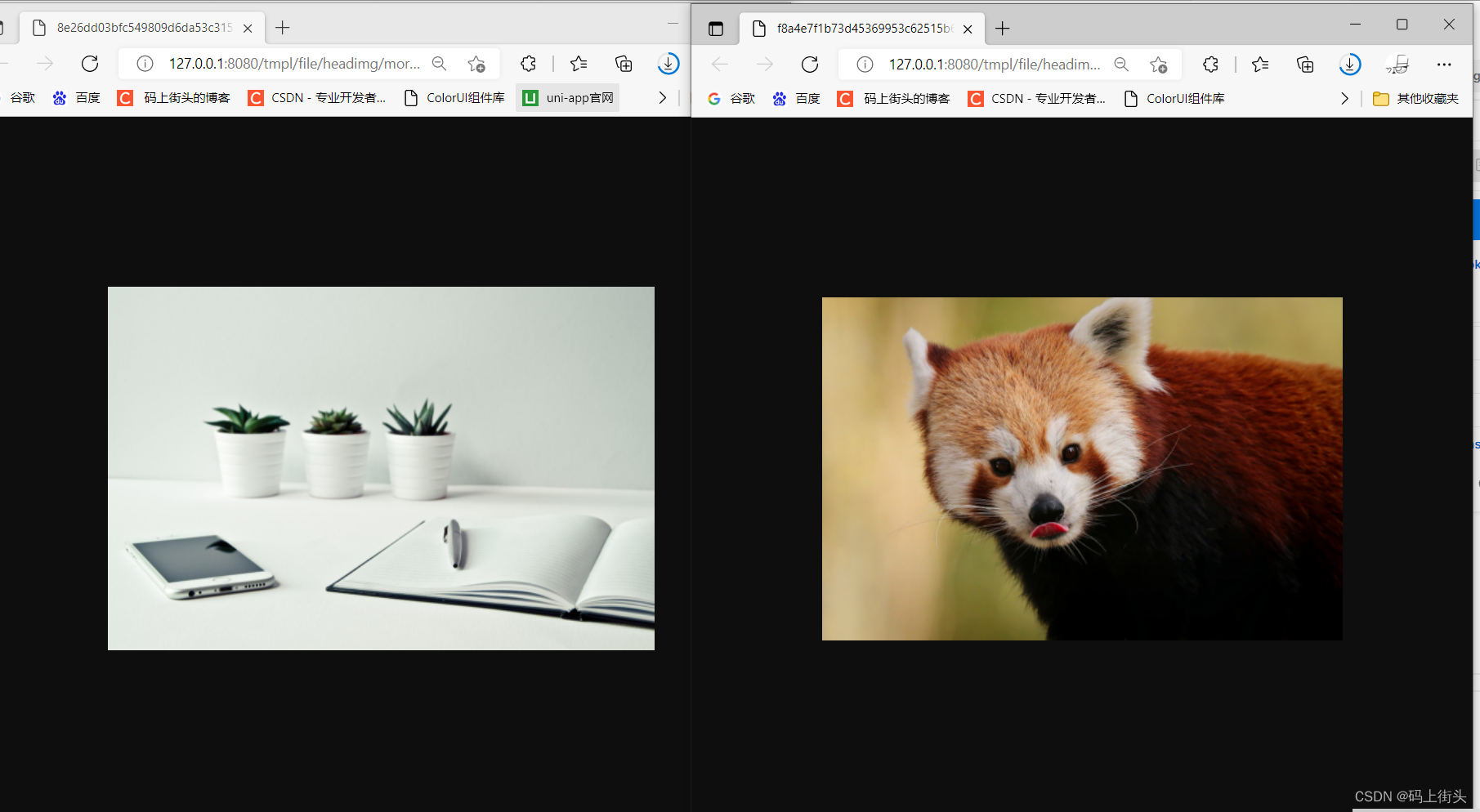Open extensions puzzle icon in left window
Screen dimensions: 1480x812
point(529,64)
